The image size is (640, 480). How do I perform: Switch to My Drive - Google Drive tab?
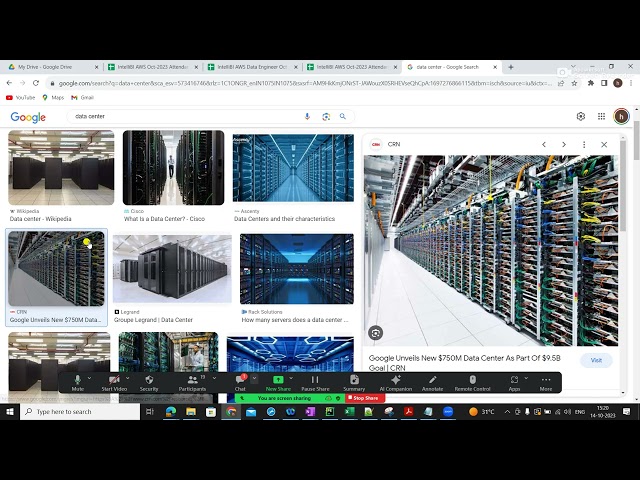coord(51,67)
